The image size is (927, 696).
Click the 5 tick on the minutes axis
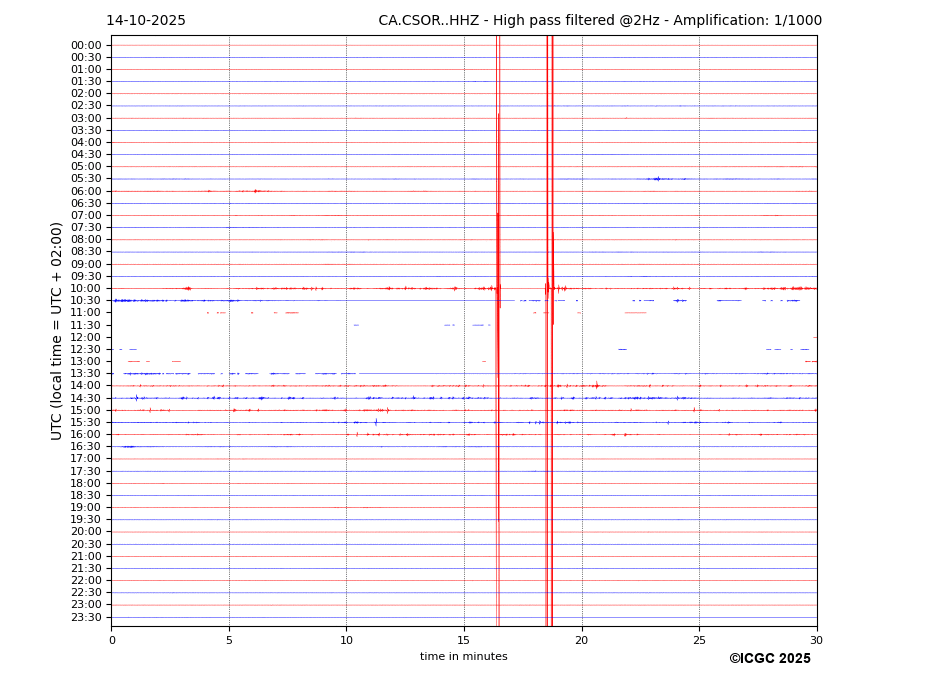(229, 640)
